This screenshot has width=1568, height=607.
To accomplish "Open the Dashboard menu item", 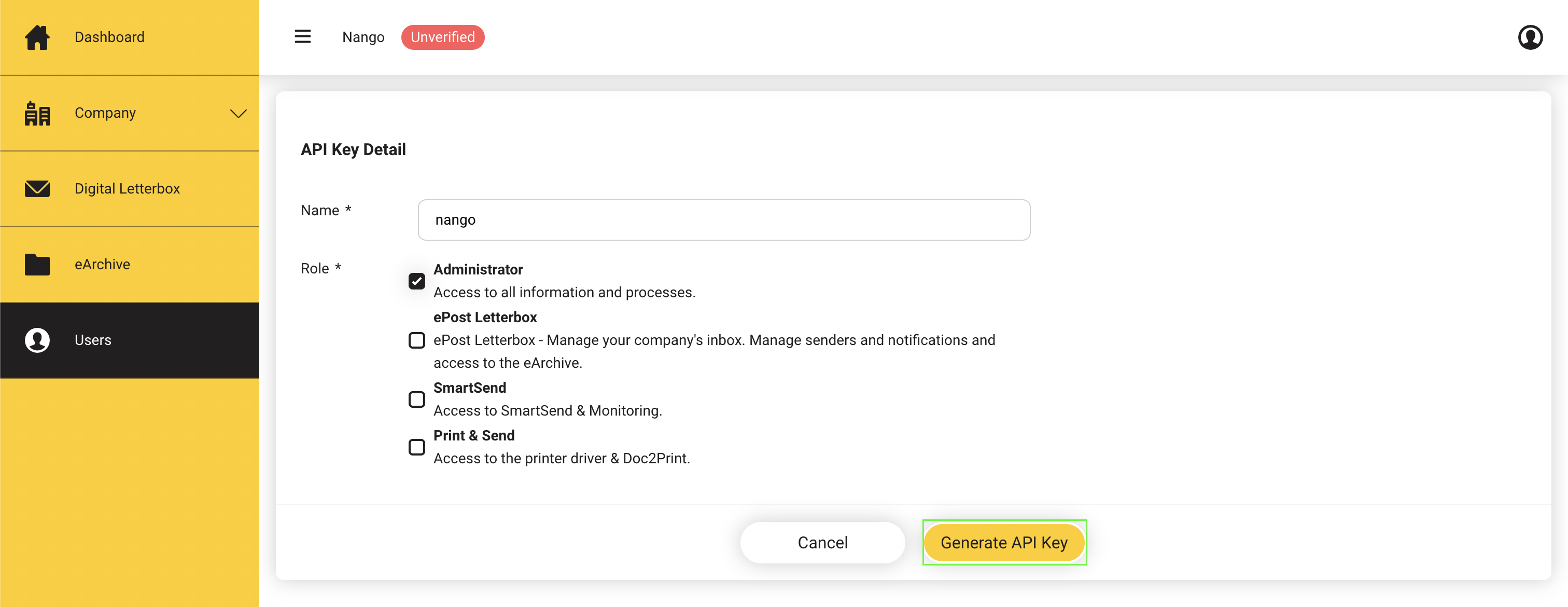I will tap(130, 37).
